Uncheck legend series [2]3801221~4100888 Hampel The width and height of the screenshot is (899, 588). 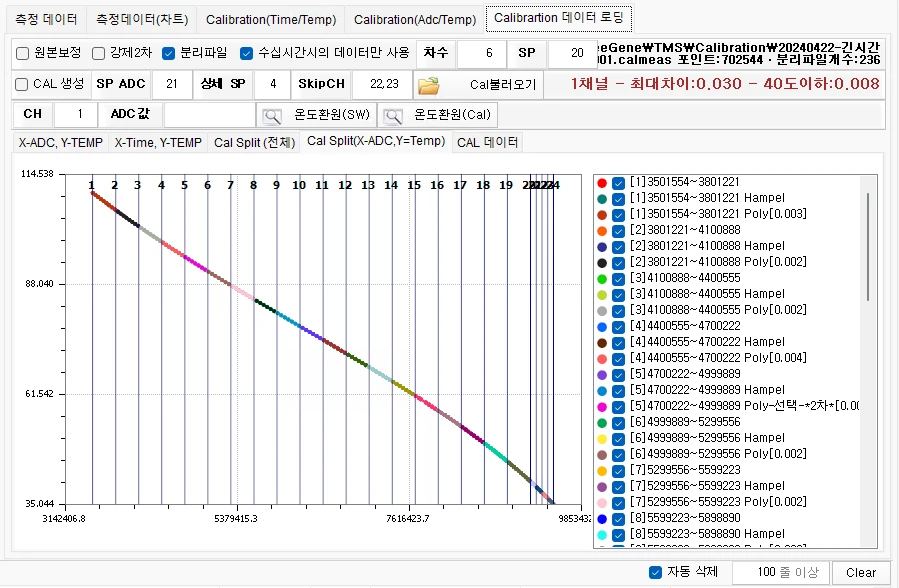(x=618, y=247)
